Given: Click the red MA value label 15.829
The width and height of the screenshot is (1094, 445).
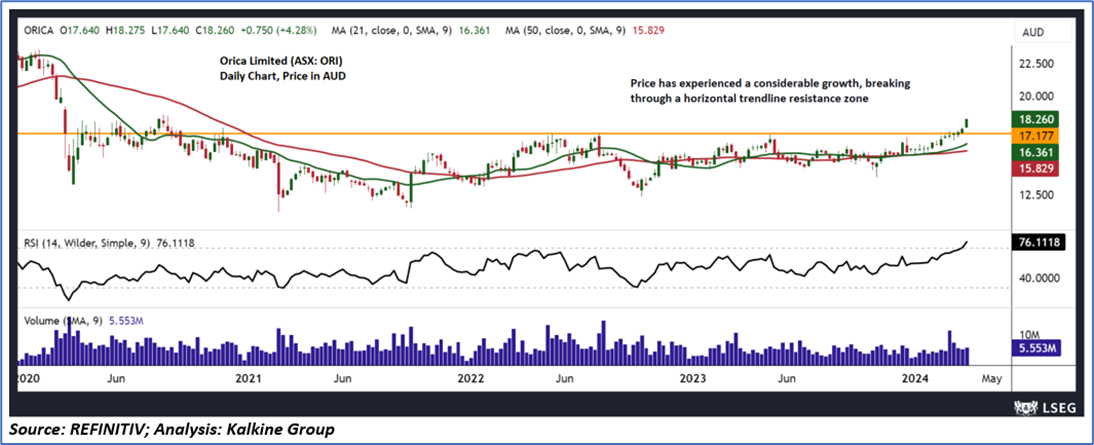Looking at the screenshot, I should coord(1035,168).
